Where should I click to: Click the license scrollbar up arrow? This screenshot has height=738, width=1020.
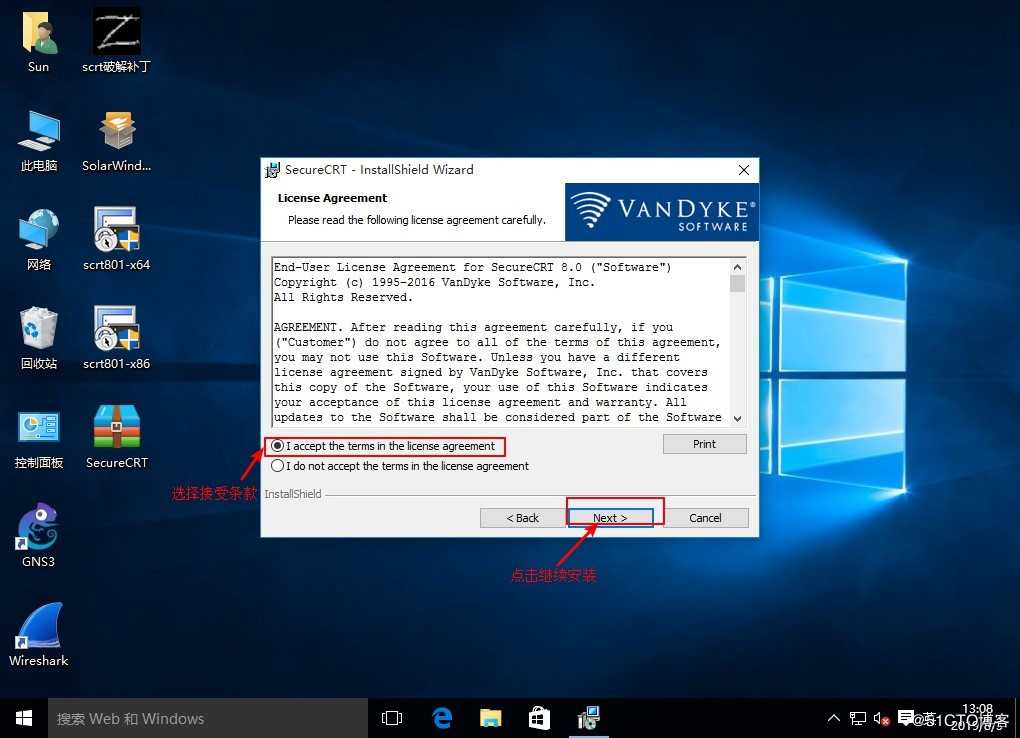[x=737, y=267]
